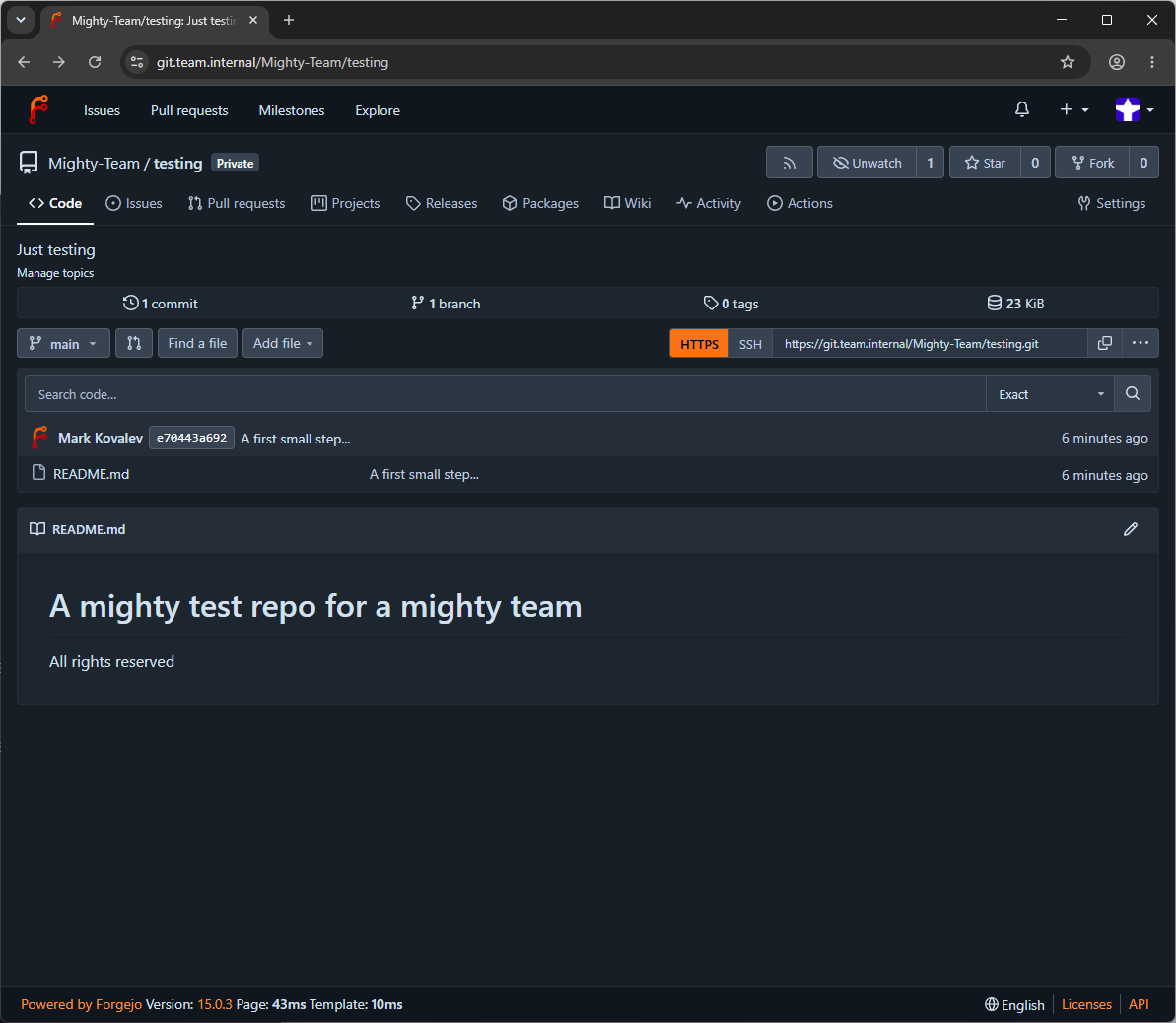Viewport: 1176px width, 1023px height.
Task: Open the Wiki tab
Action: click(x=628, y=203)
